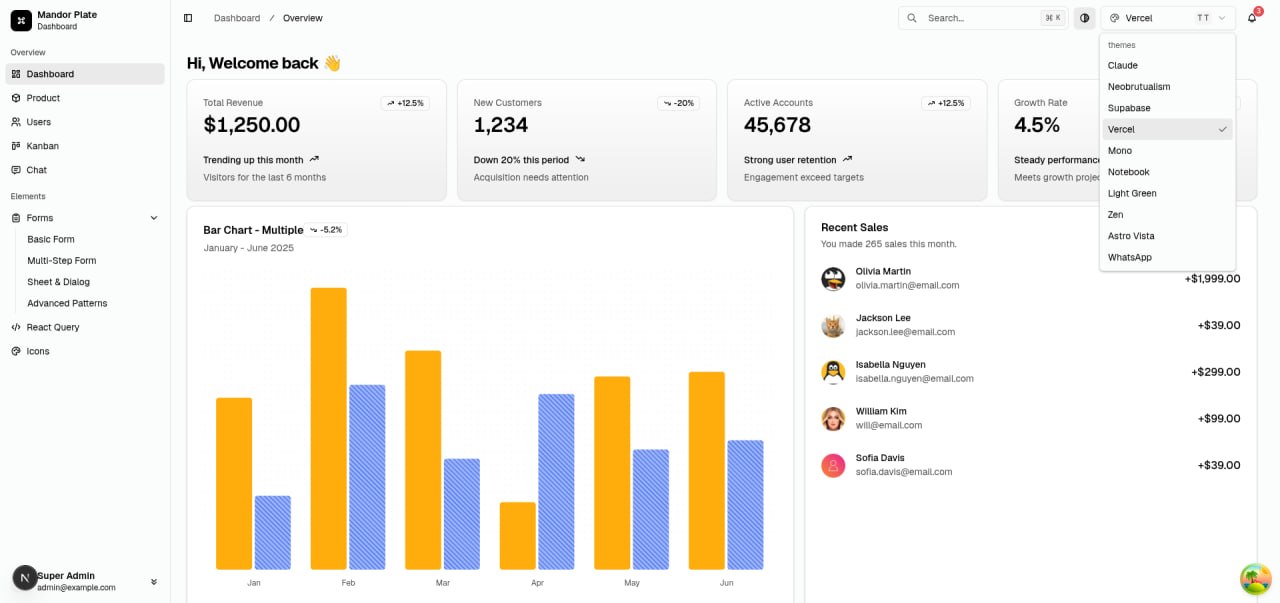The image size is (1280, 603).
Task: Click the Overview breadcrumb
Action: pyautogui.click(x=303, y=18)
